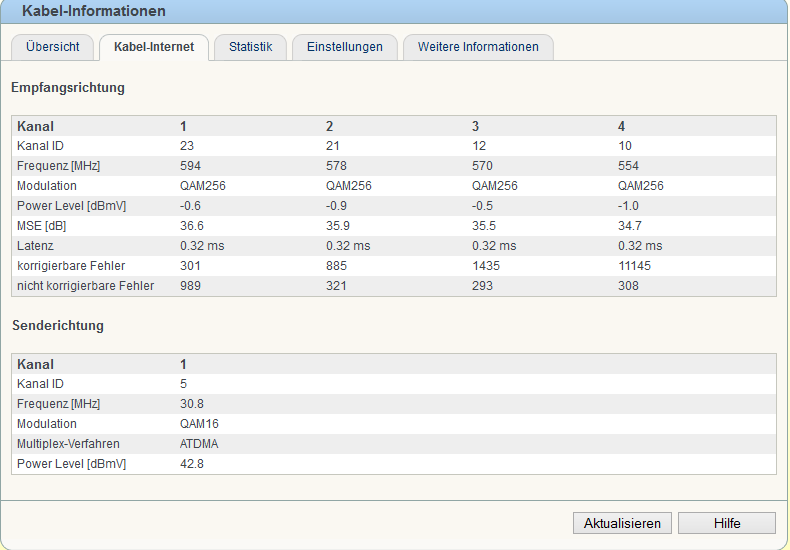The image size is (790, 550).
Task: Select the upstream power level 42.8
Action: coord(190,464)
